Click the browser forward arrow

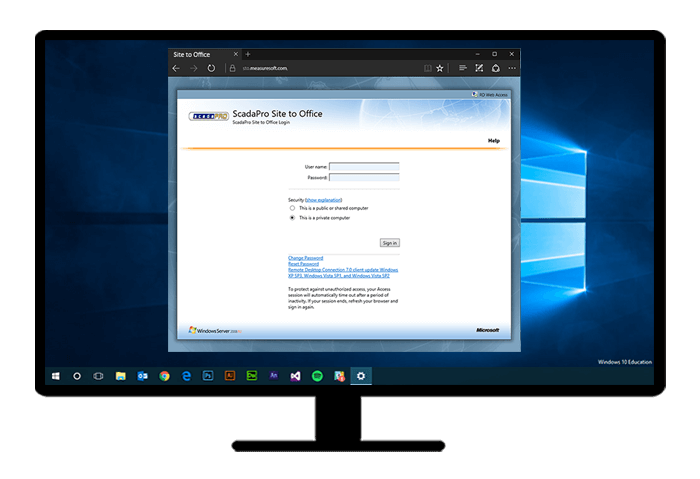(x=193, y=68)
